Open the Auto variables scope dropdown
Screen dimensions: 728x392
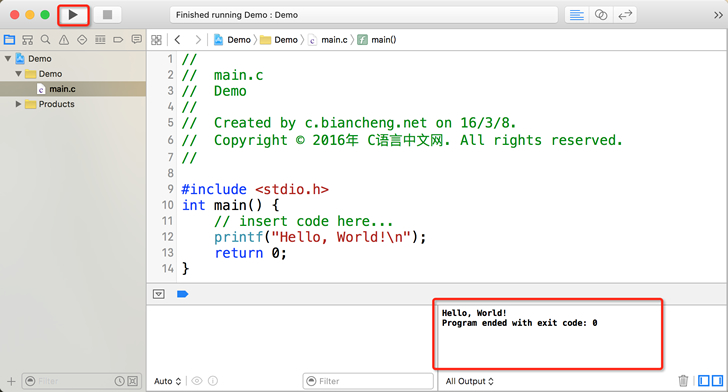168,381
